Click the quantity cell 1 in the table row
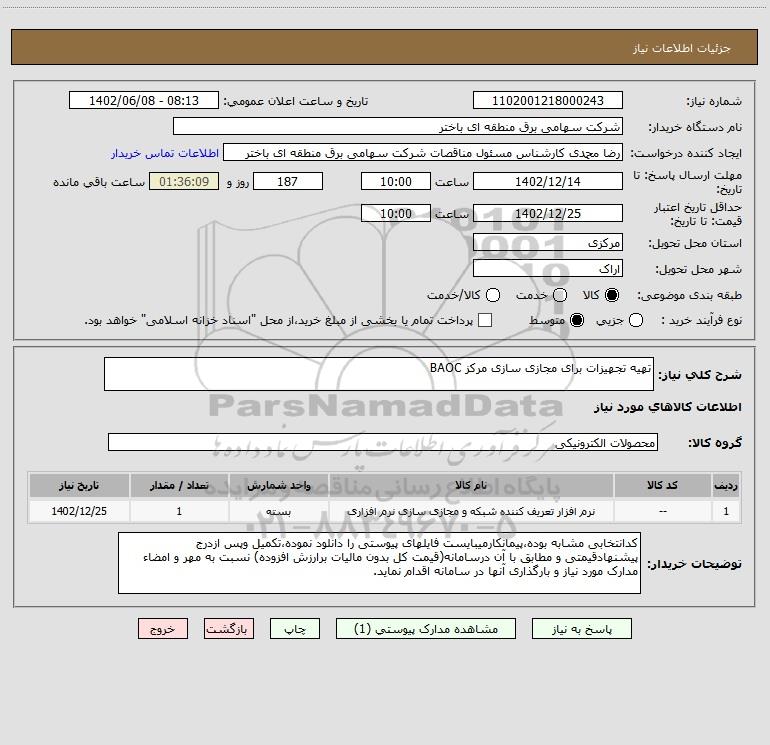This screenshot has height=745, width=770. click(179, 511)
